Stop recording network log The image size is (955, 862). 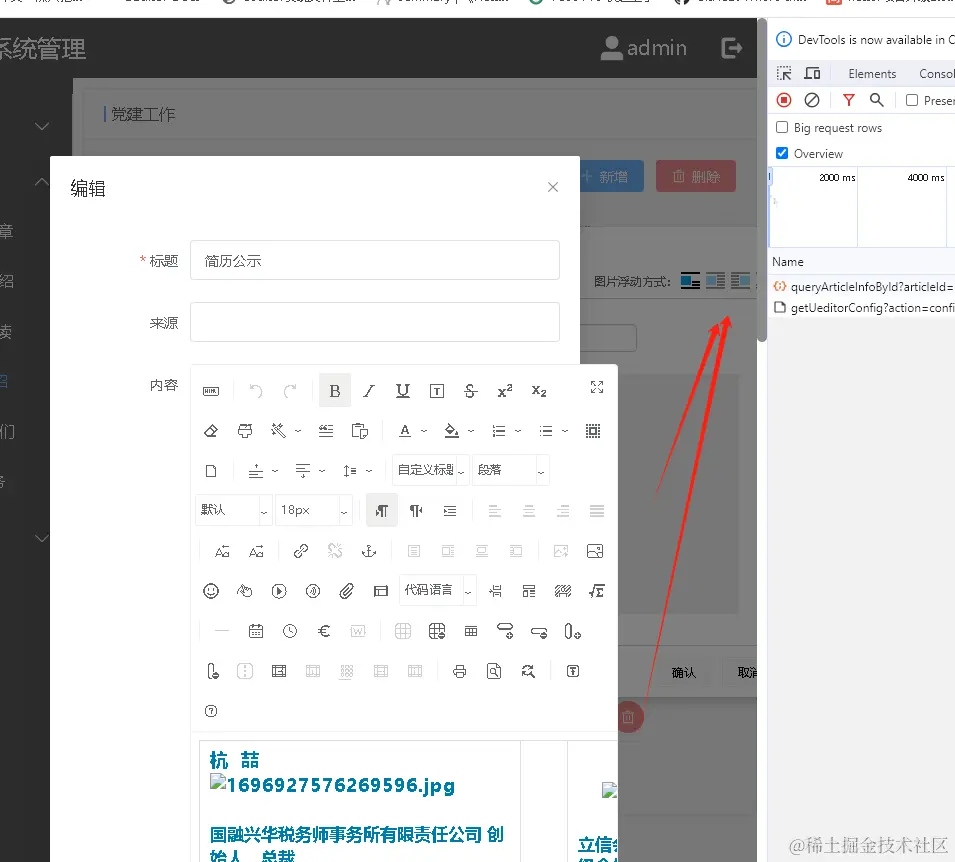[784, 100]
